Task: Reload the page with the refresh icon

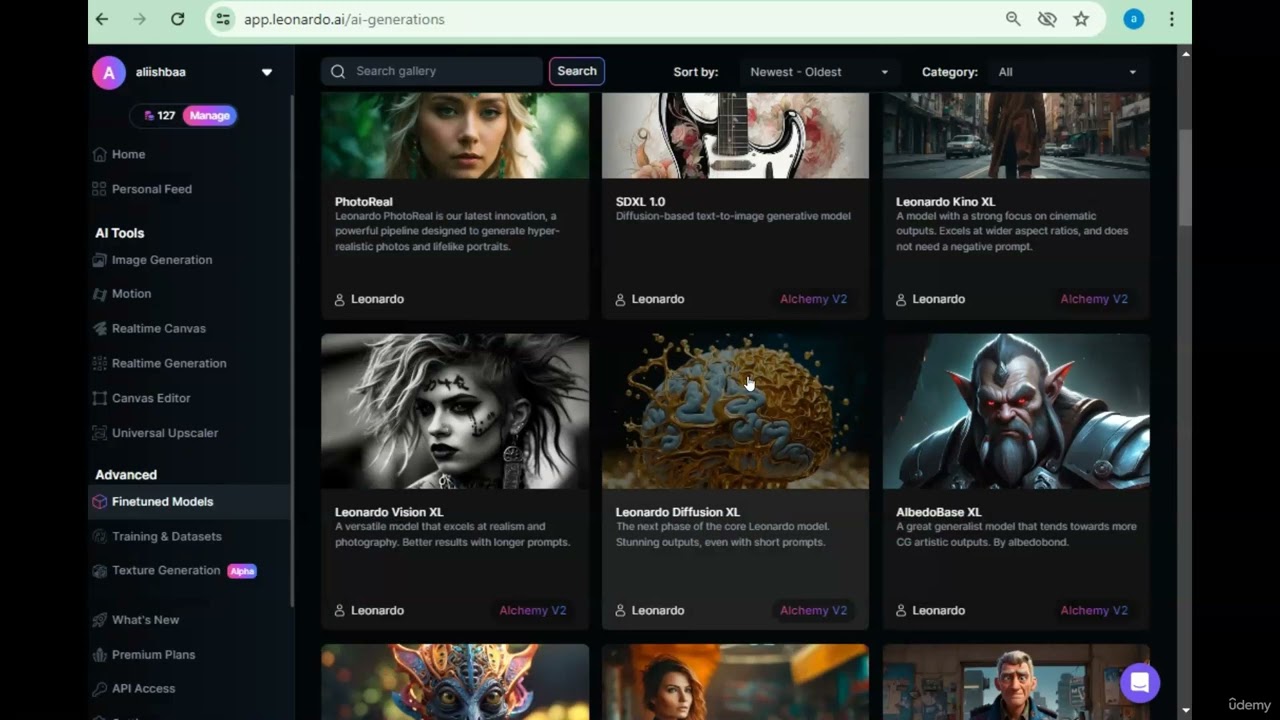Action: point(178,19)
